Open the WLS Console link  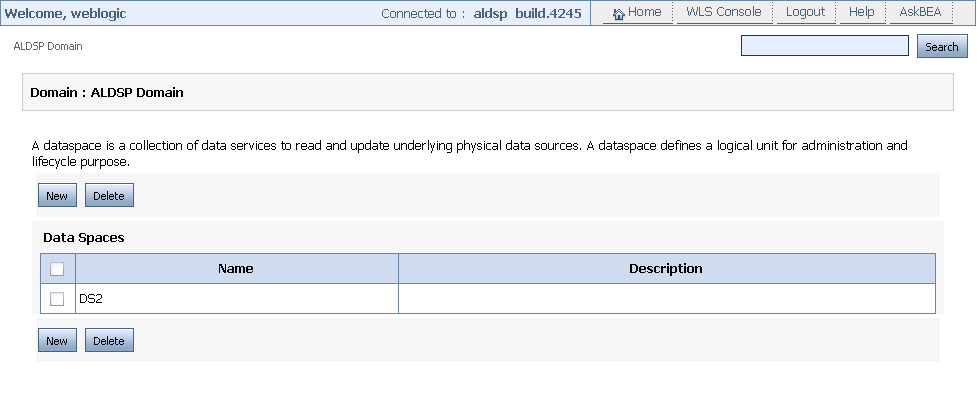click(x=723, y=12)
